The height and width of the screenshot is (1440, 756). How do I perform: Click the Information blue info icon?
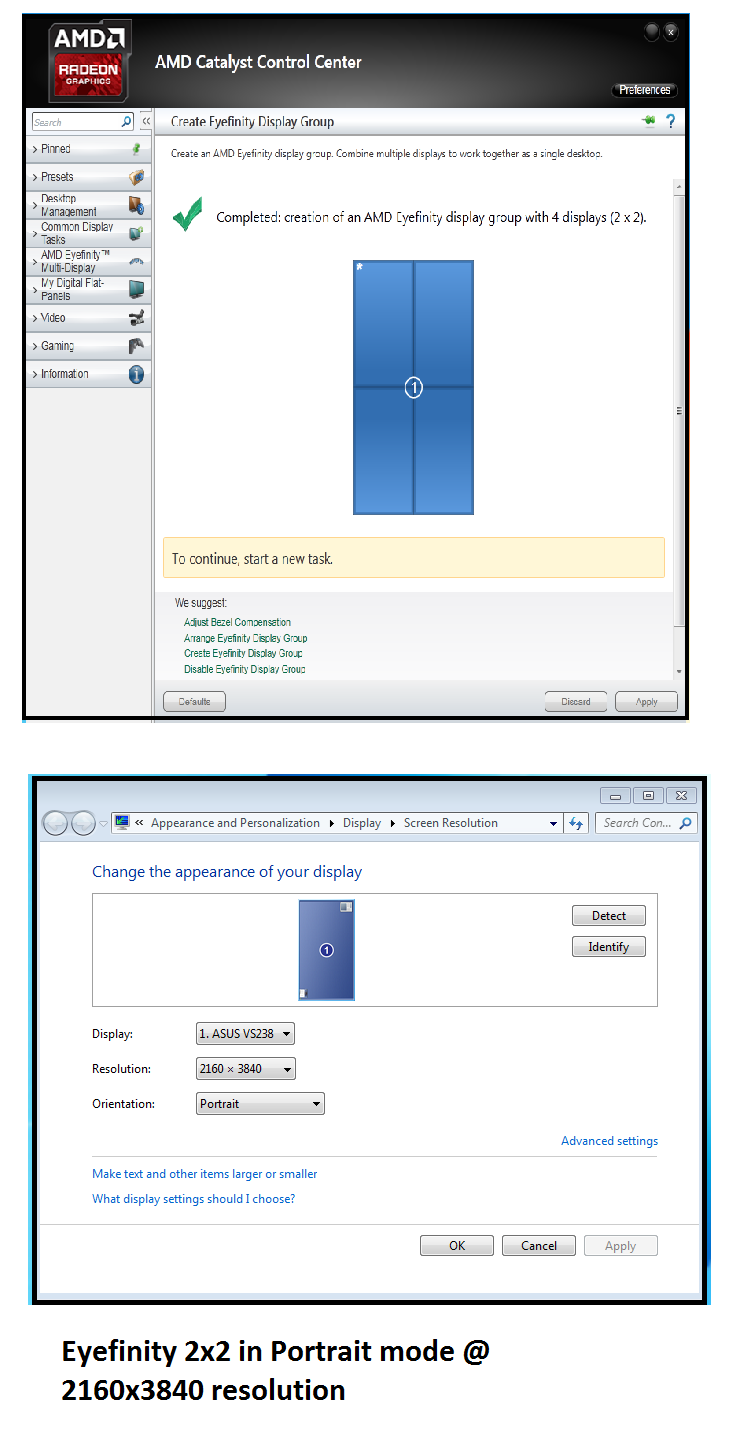pos(136,374)
